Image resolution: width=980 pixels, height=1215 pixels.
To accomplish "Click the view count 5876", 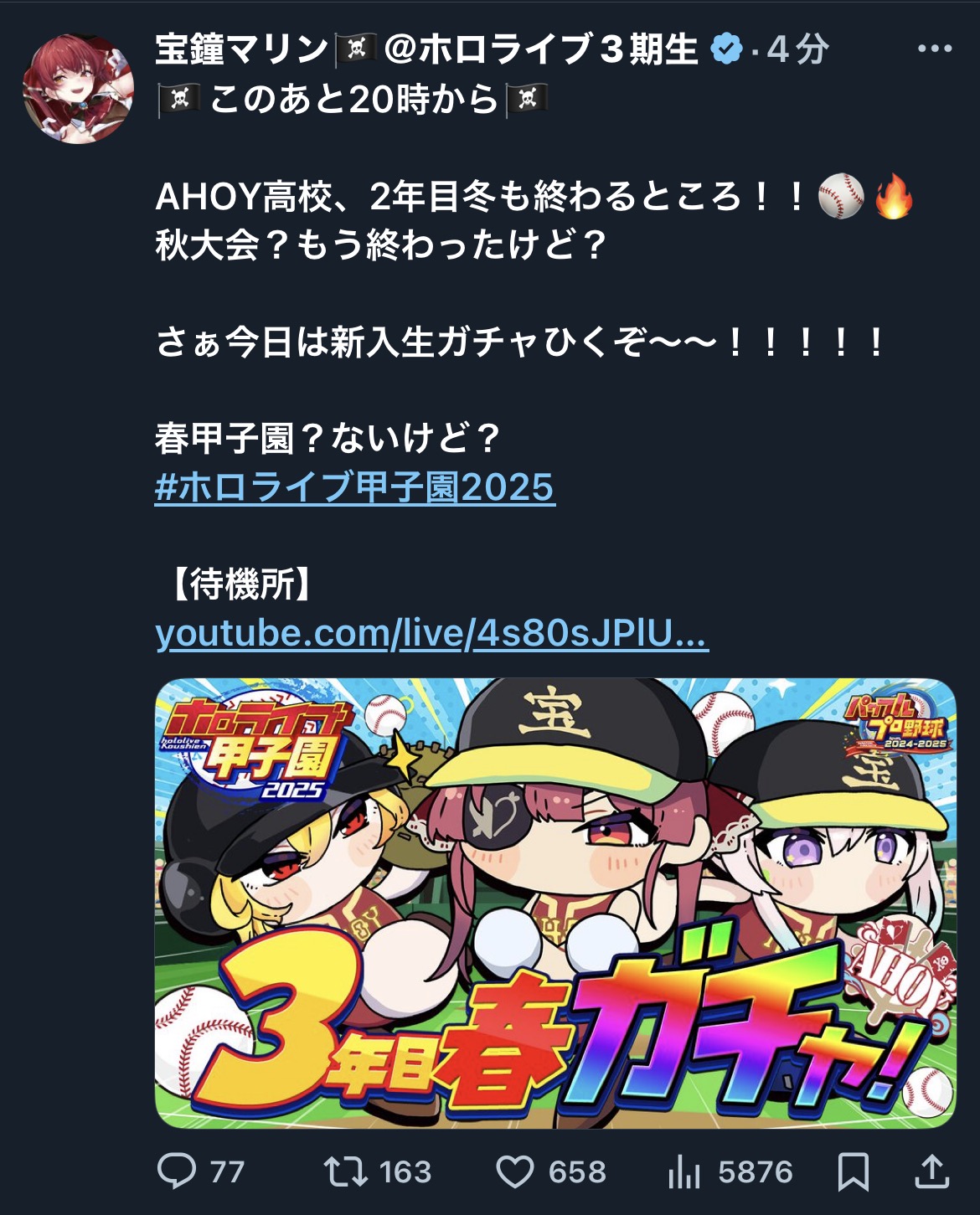I will [x=755, y=1172].
